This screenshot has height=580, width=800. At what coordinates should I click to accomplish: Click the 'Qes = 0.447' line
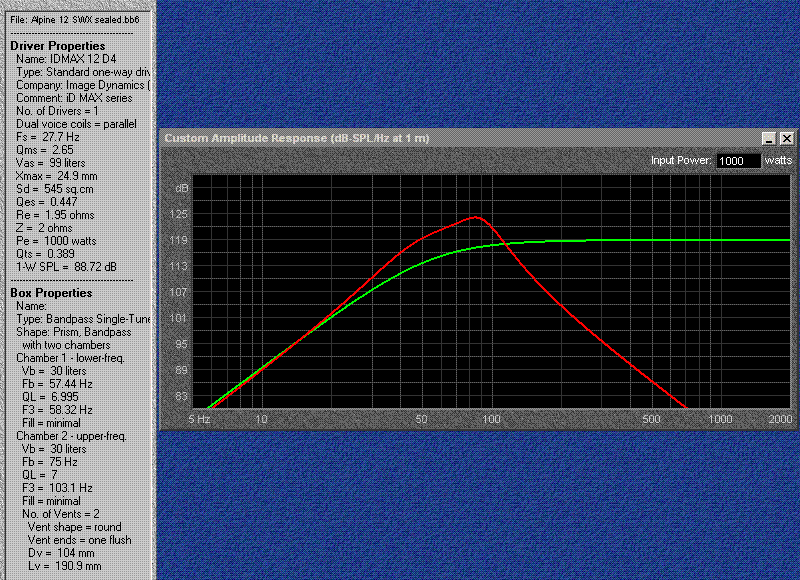[46, 202]
